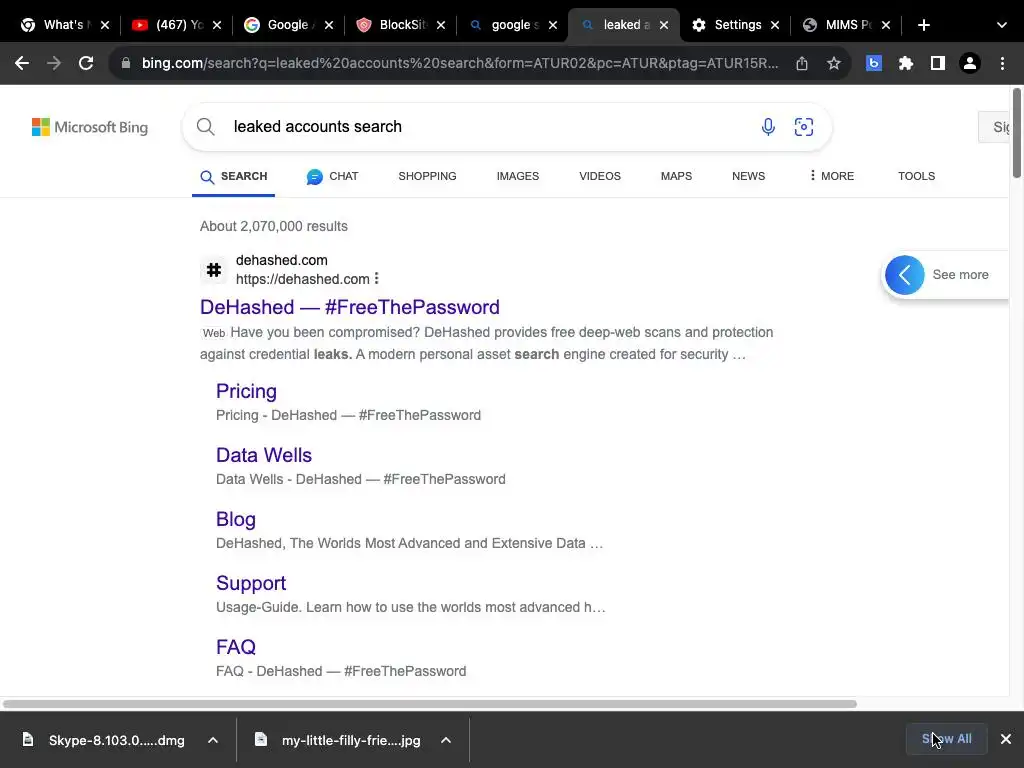
Task: Click the dehashed.com URL text
Action: coord(302,279)
